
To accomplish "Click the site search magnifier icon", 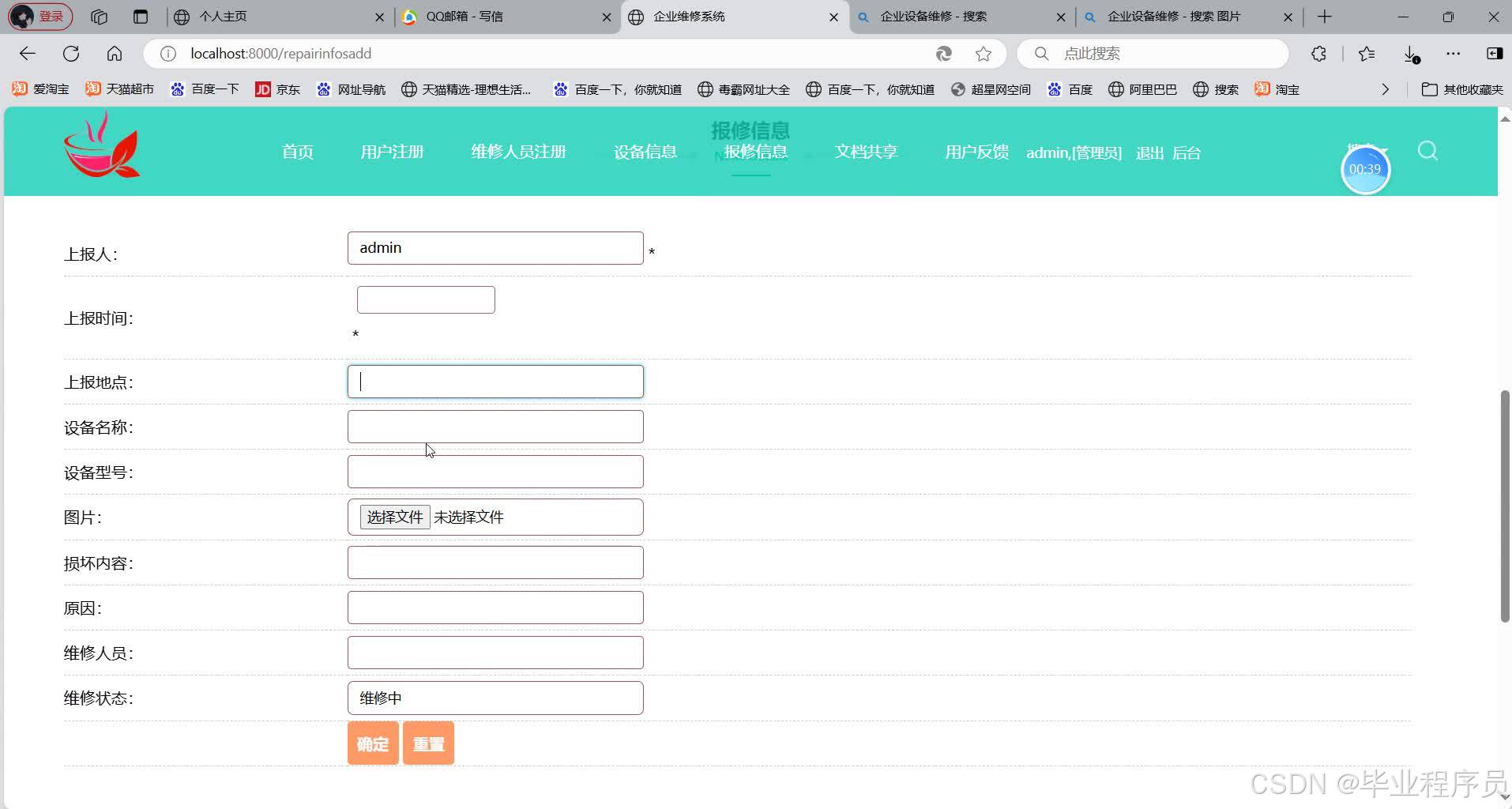I will [x=1427, y=151].
